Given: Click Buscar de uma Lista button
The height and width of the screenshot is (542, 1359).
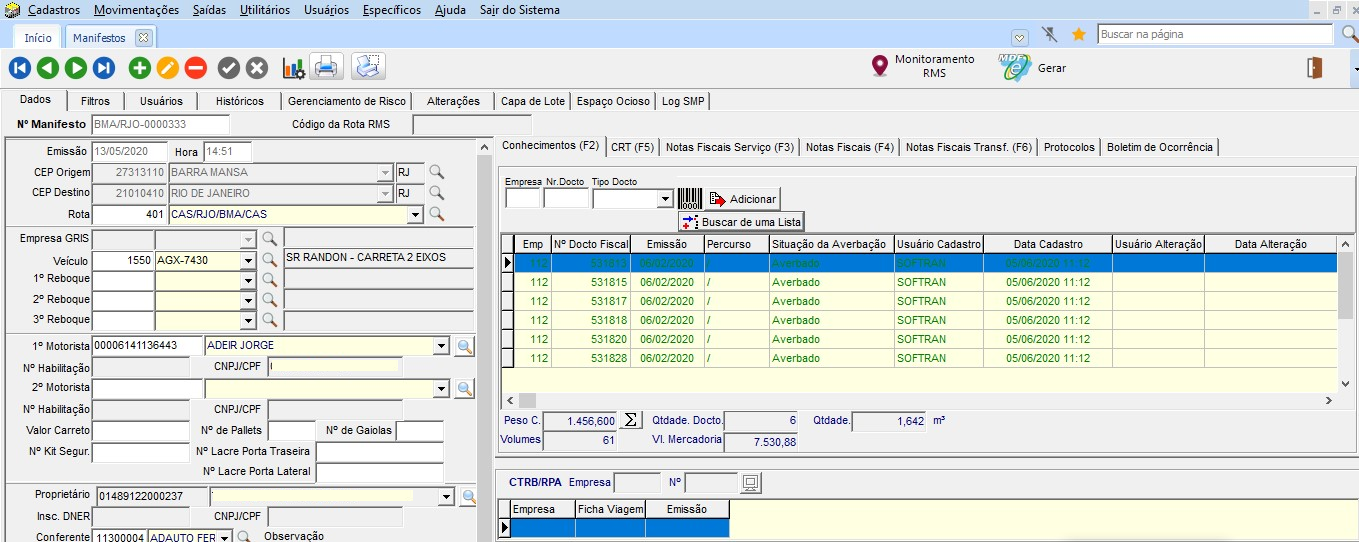Looking at the screenshot, I should (x=743, y=221).
